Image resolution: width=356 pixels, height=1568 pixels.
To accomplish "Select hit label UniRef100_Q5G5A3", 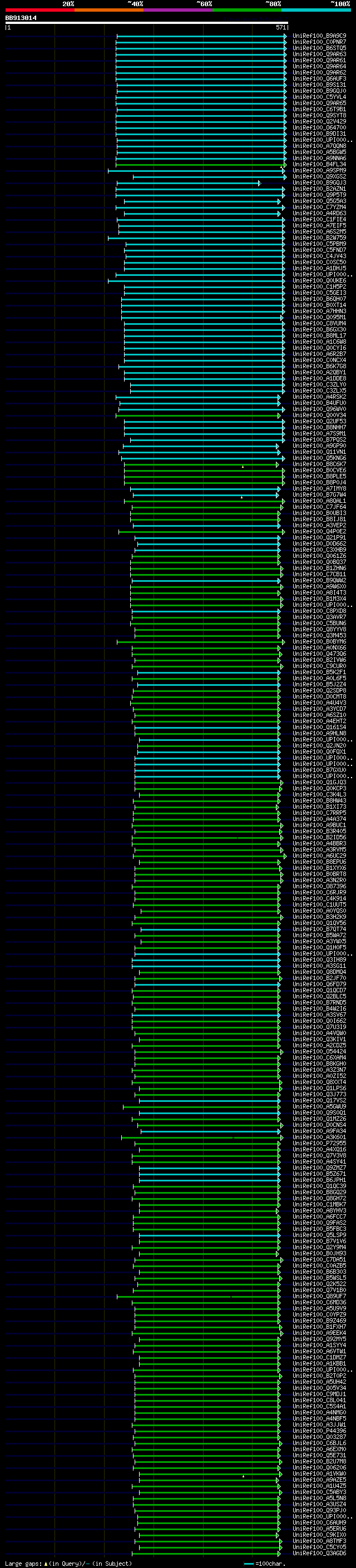I will coord(319,201).
